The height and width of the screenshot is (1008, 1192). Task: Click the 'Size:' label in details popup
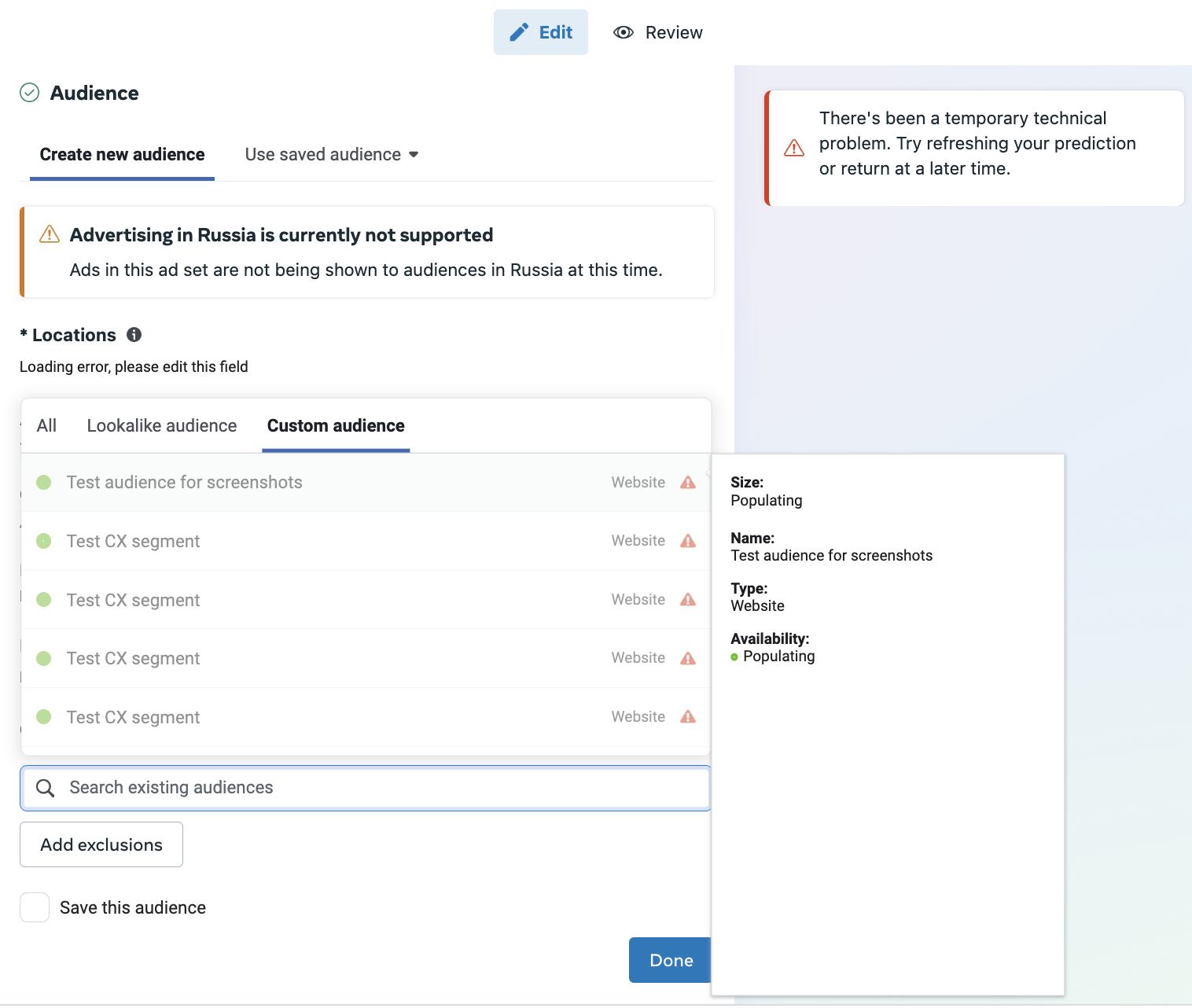click(747, 482)
